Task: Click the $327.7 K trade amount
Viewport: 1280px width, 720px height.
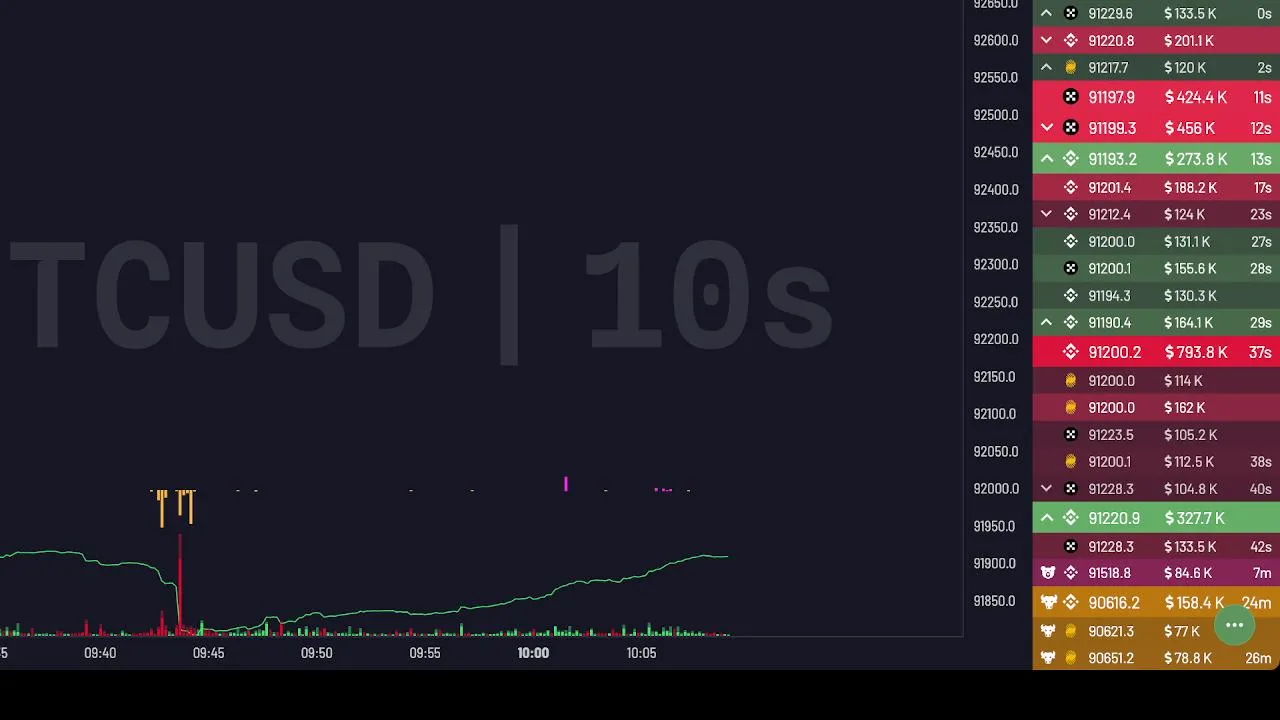Action: click(1194, 518)
